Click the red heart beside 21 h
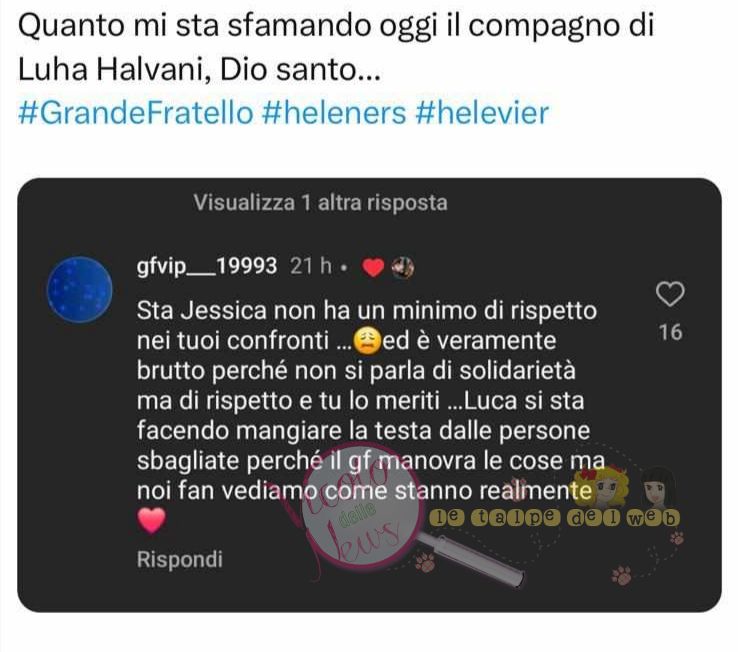 [x=373, y=268]
